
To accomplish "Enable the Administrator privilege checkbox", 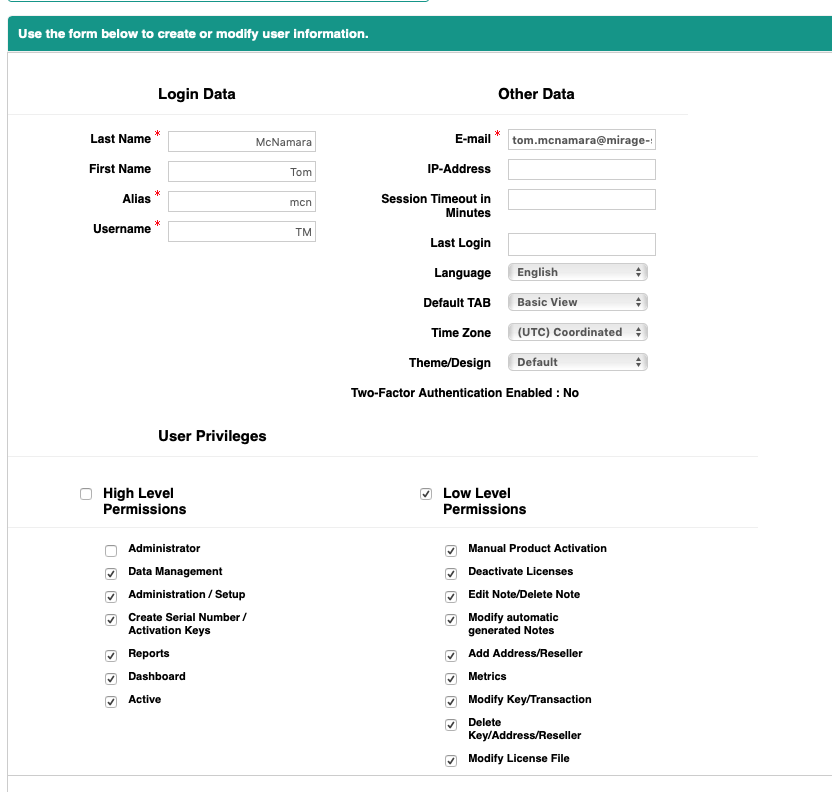I will (x=111, y=550).
